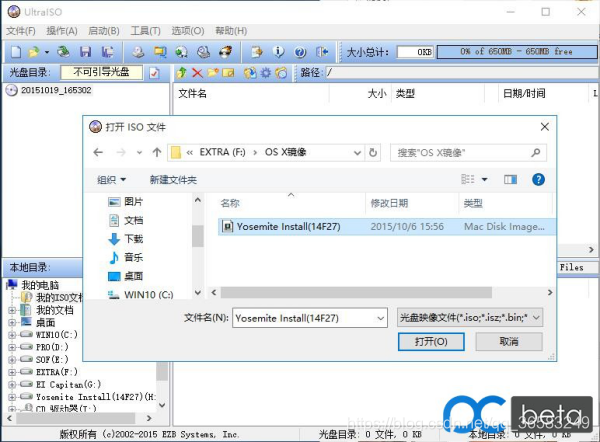Expand the Open icon's dropdown arrow in toolbar
600x442 pixels.
pyautogui.click(x=47, y=52)
